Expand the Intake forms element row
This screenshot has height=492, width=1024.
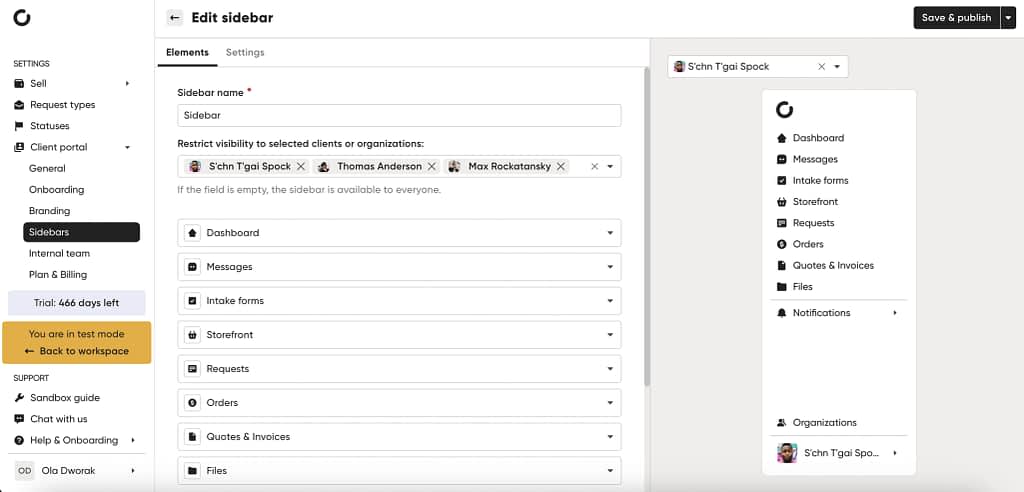pyautogui.click(x=610, y=301)
